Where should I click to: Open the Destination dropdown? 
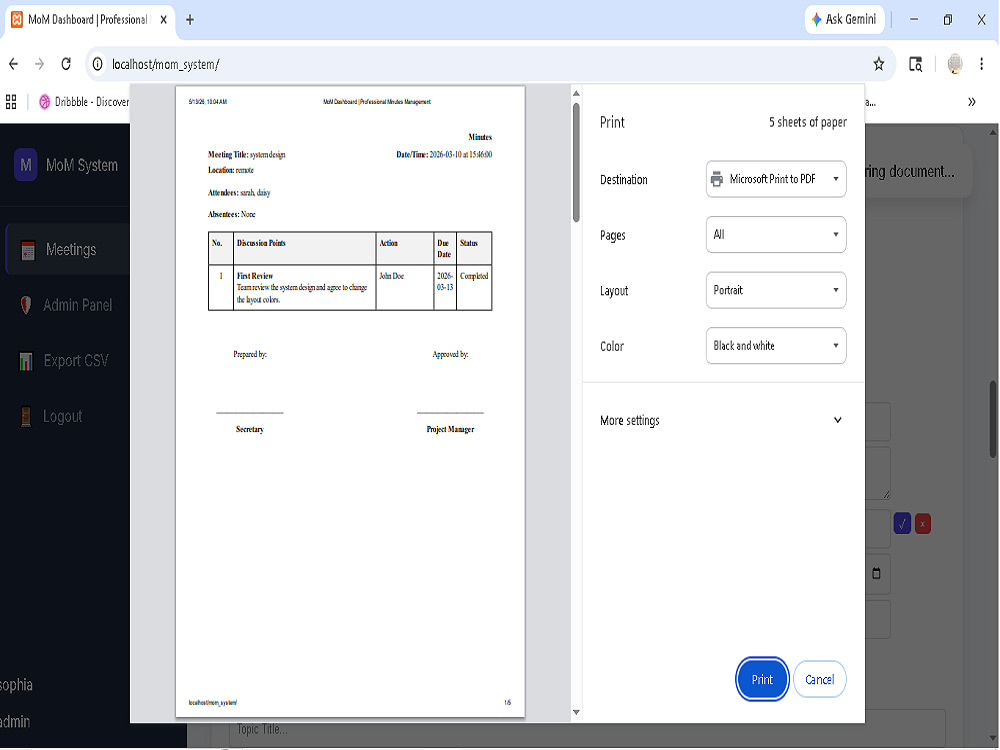tap(776, 179)
